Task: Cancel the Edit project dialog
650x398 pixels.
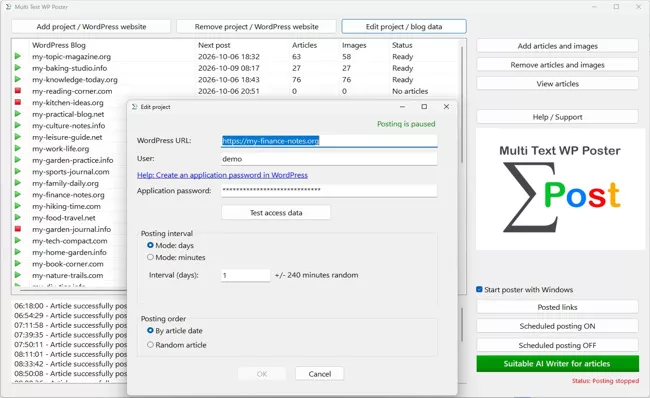Action: [x=320, y=374]
